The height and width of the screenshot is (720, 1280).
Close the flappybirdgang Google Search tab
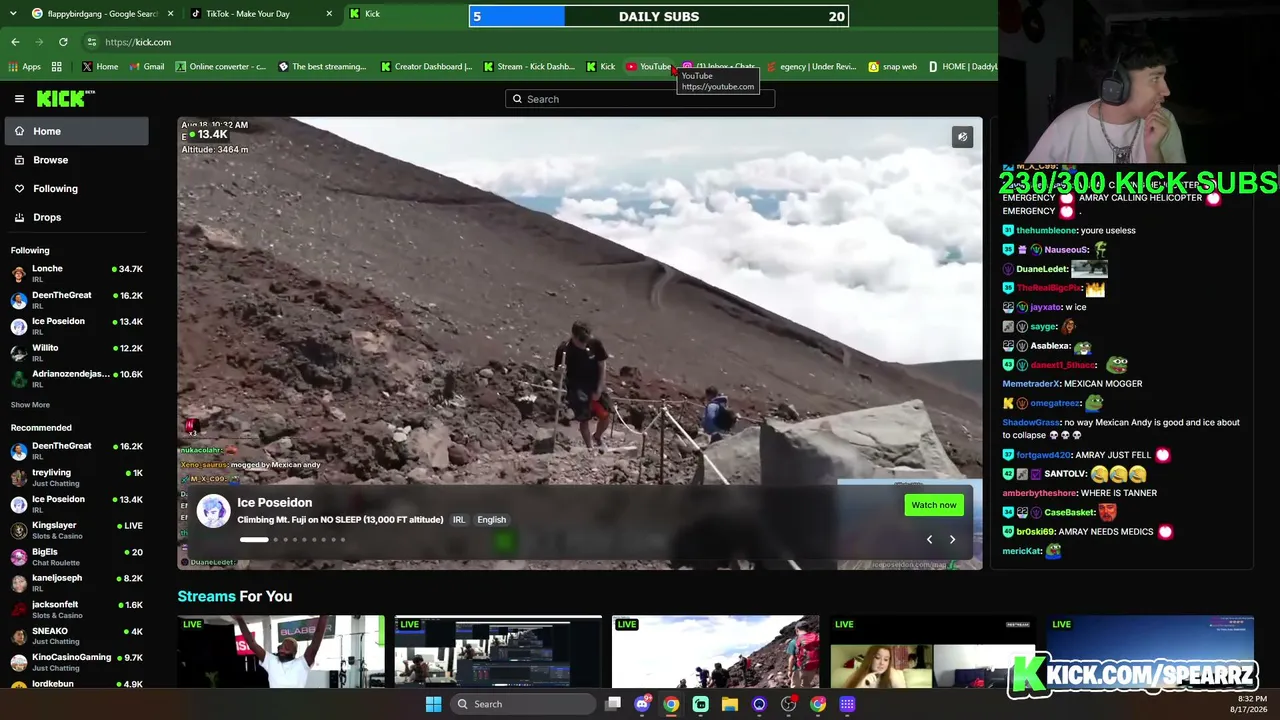[170, 14]
